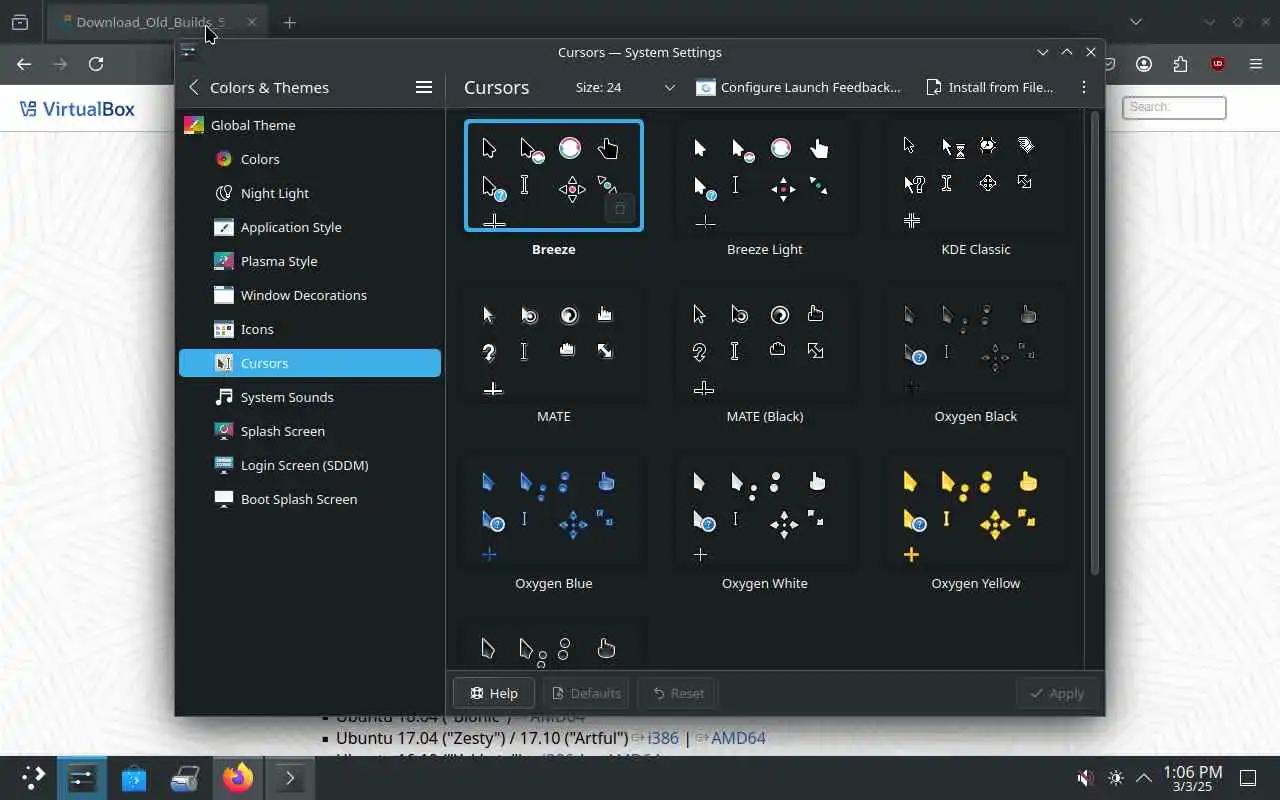Open System Settings window menu icon
The width and height of the screenshot is (1280, 800).
pos(188,52)
